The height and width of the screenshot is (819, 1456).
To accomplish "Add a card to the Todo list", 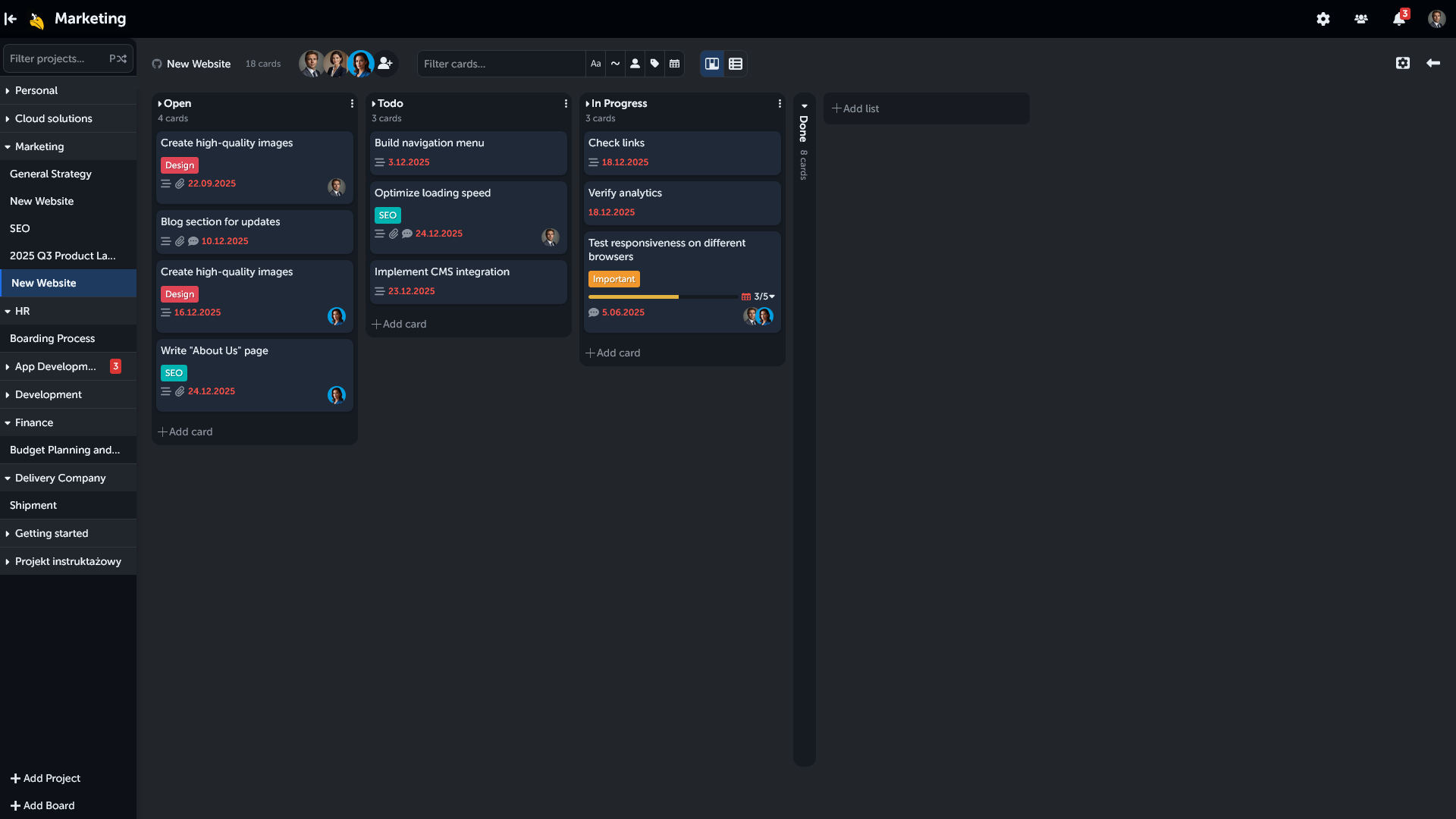I will point(399,324).
